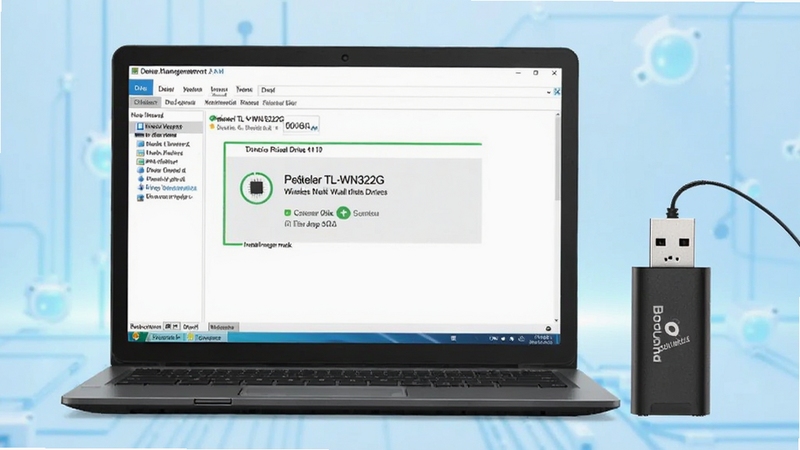Click the taskbar clock in the system tray
Screen dimensions: 800x450
pos(540,339)
